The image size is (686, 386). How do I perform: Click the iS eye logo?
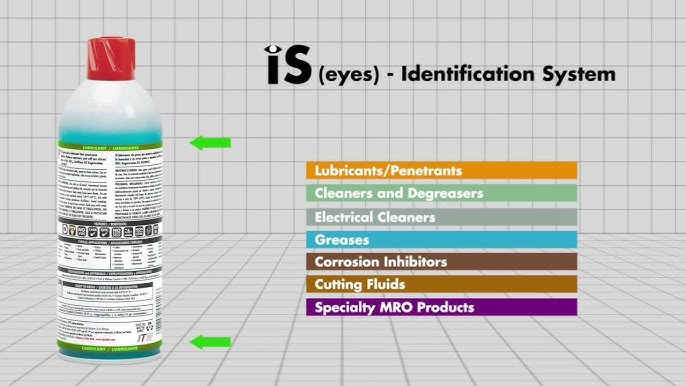tap(288, 64)
